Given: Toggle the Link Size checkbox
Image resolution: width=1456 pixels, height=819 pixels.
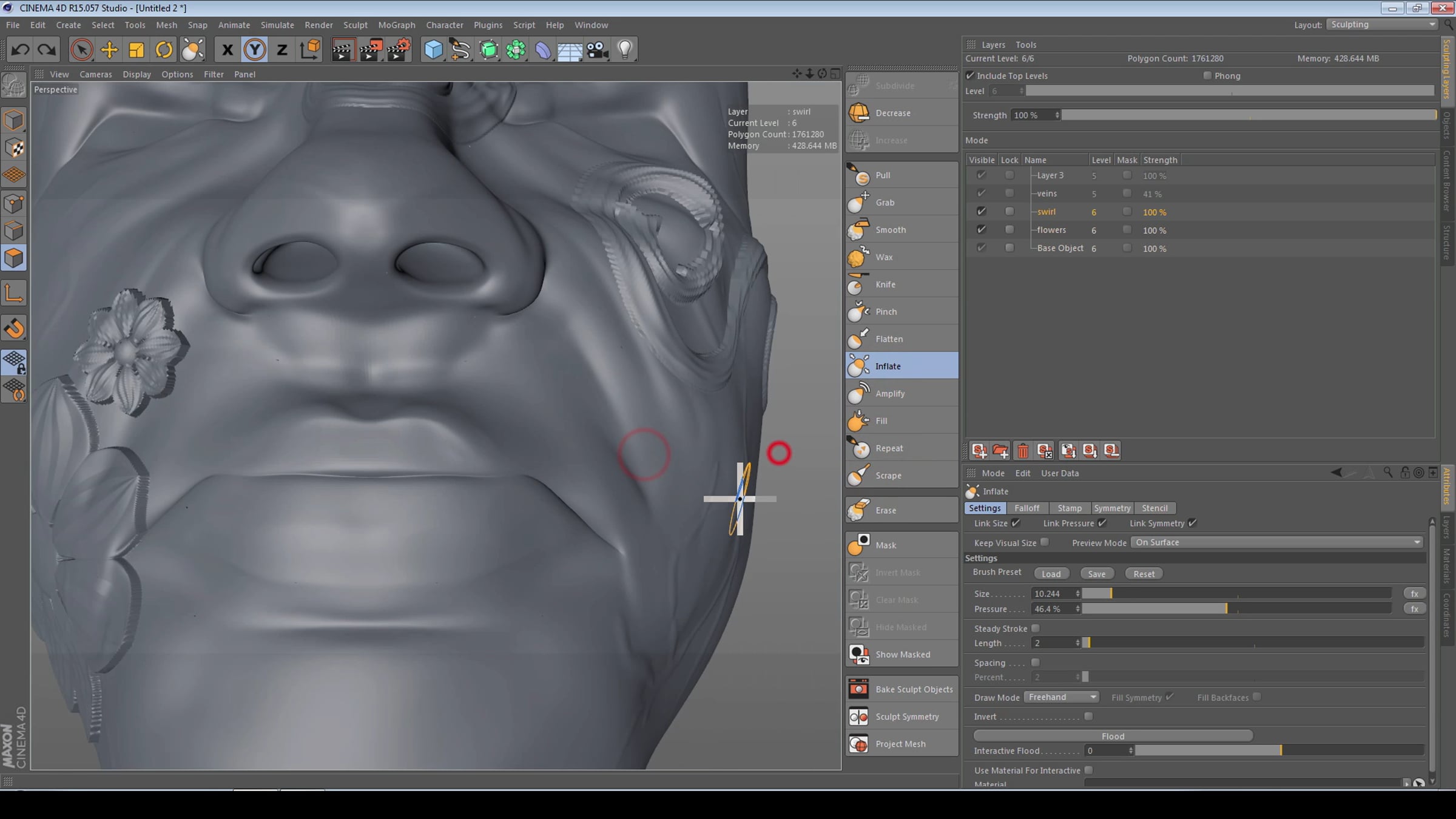Looking at the screenshot, I should [x=1016, y=524].
